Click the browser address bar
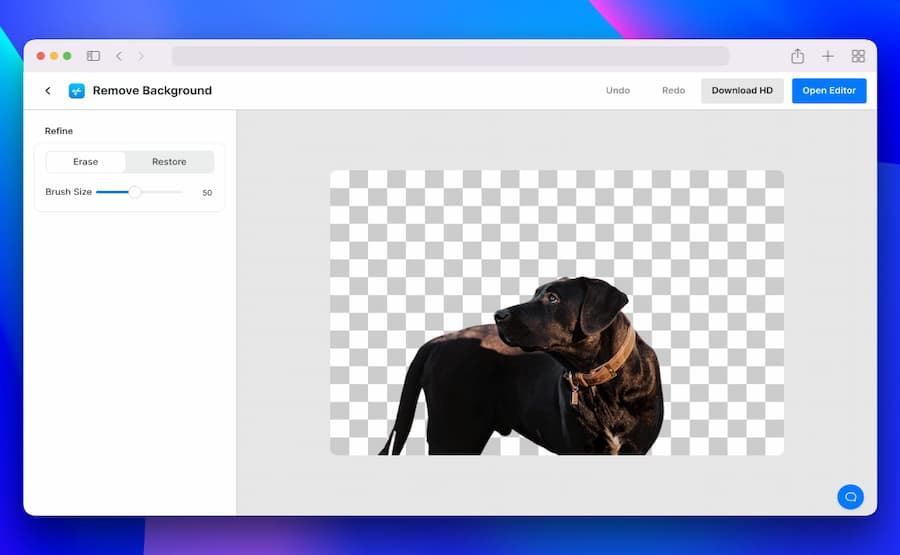Screen dimensions: 900x555 (x=451, y=56)
